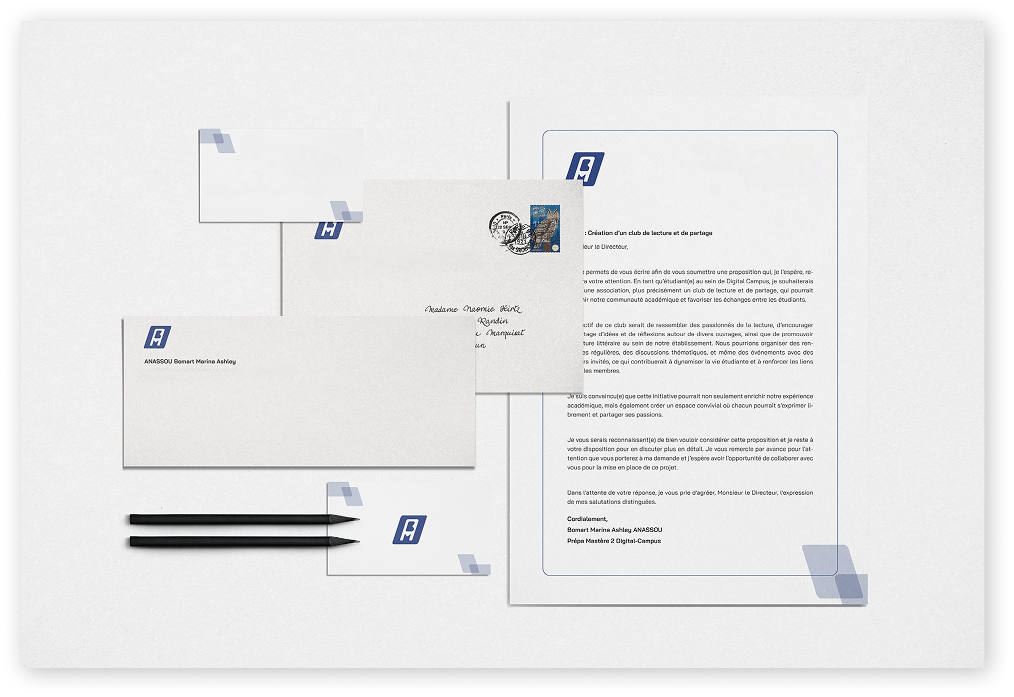Click the faded blue shape at the business card's bottom-right corner
The width and height of the screenshot is (1014, 697).
click(474, 565)
